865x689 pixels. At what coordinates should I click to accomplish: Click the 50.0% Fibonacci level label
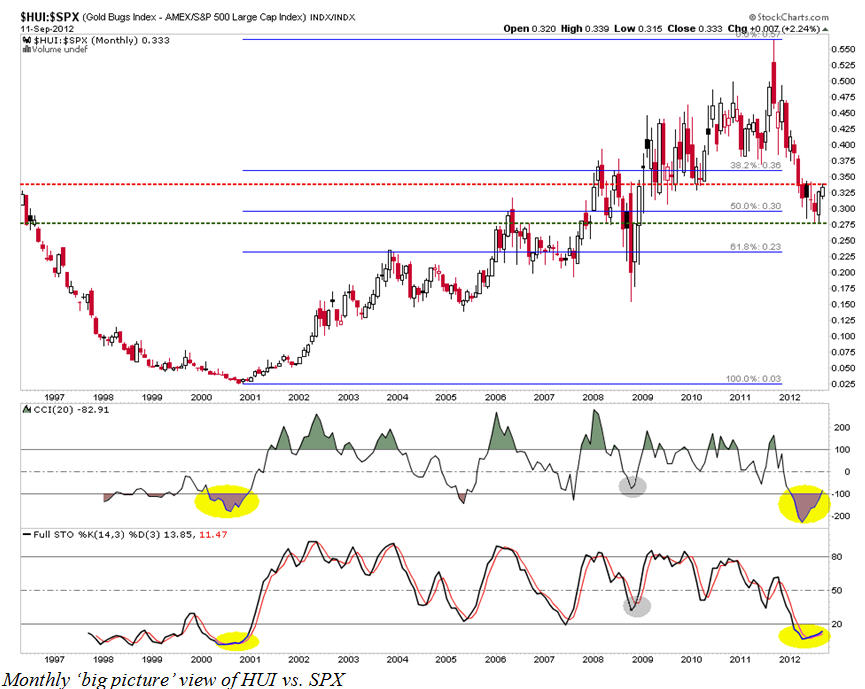click(x=757, y=205)
